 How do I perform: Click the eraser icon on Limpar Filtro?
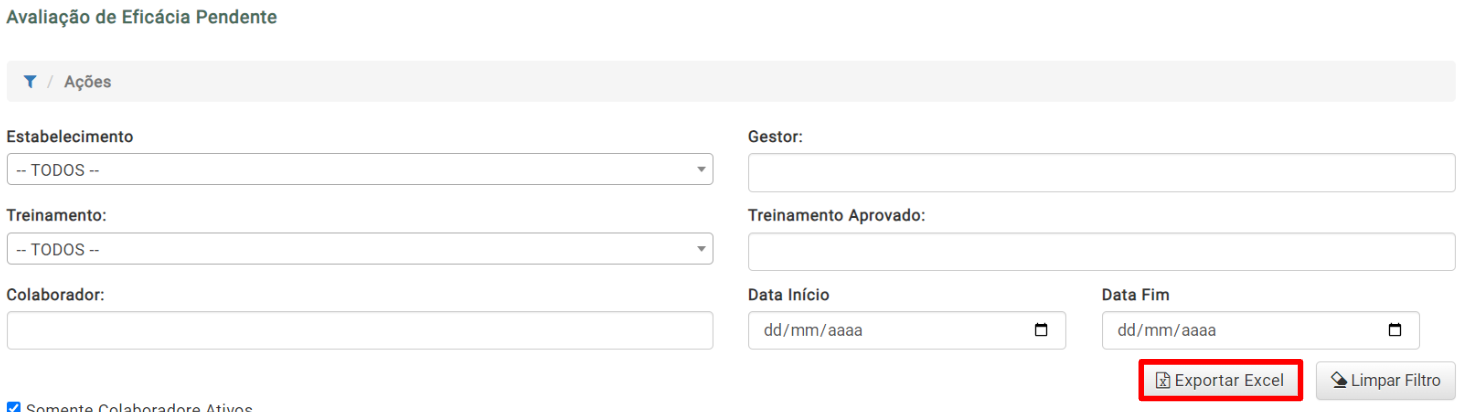point(1339,381)
